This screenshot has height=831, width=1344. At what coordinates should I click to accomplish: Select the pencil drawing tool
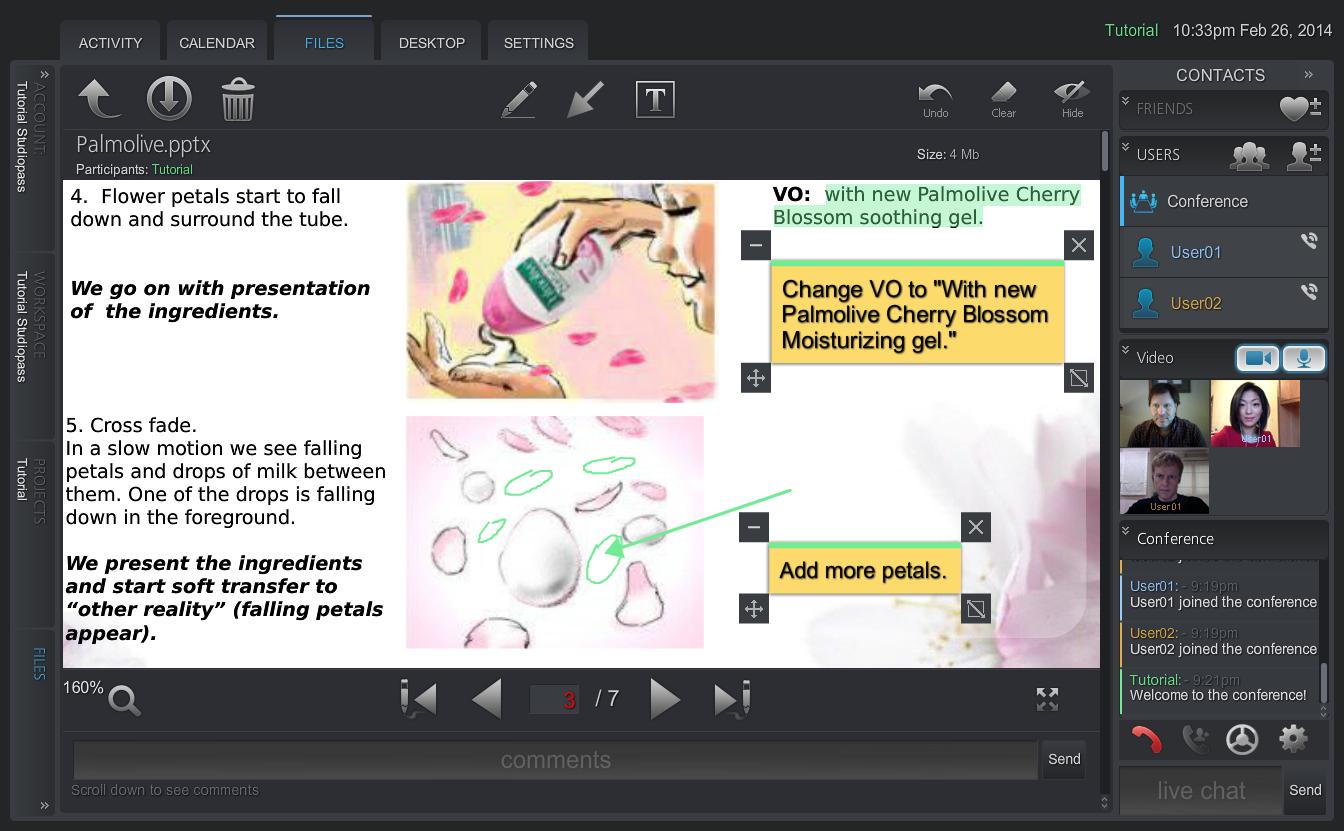519,100
